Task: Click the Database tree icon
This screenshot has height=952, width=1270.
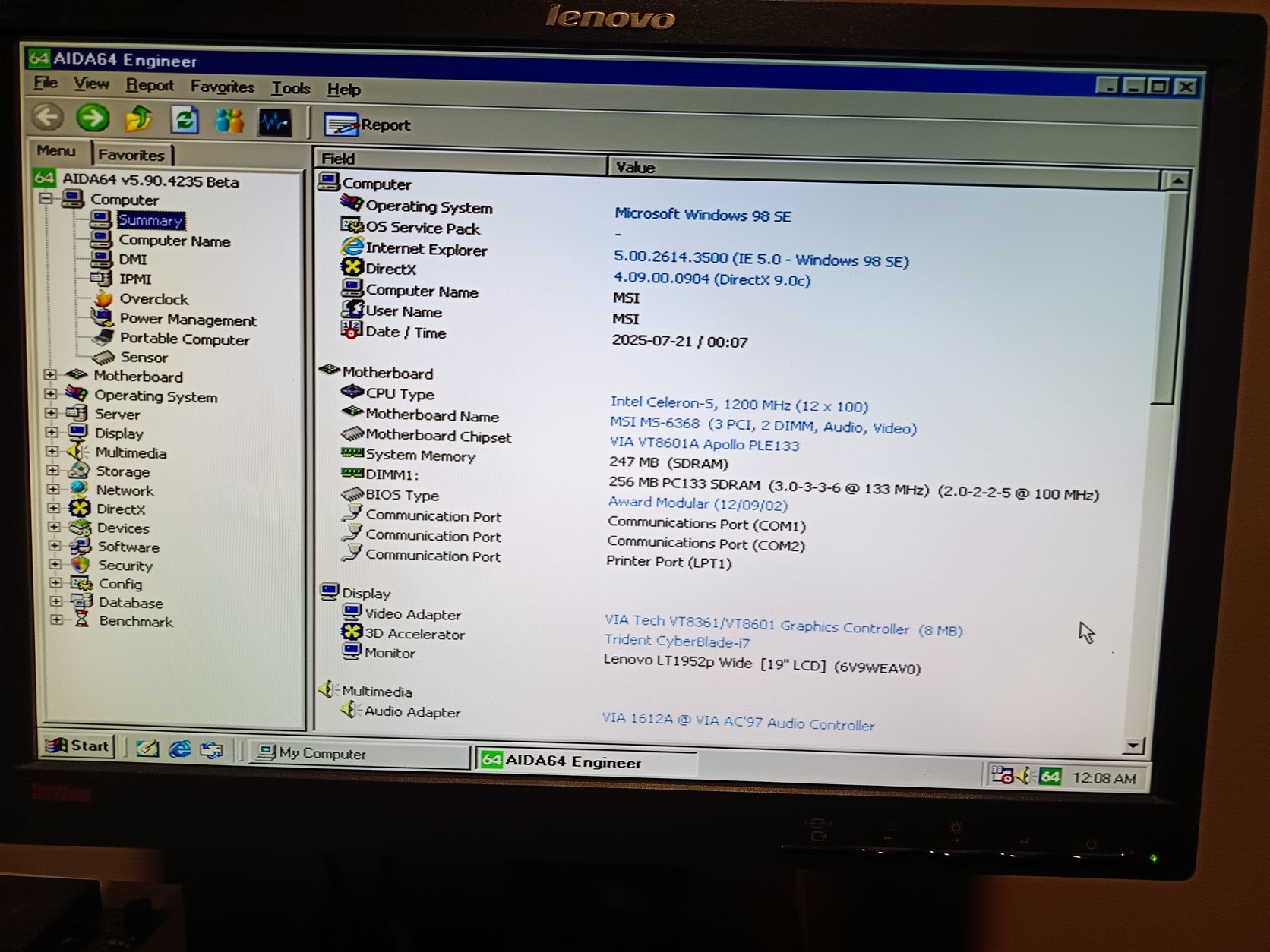Action: point(82,601)
